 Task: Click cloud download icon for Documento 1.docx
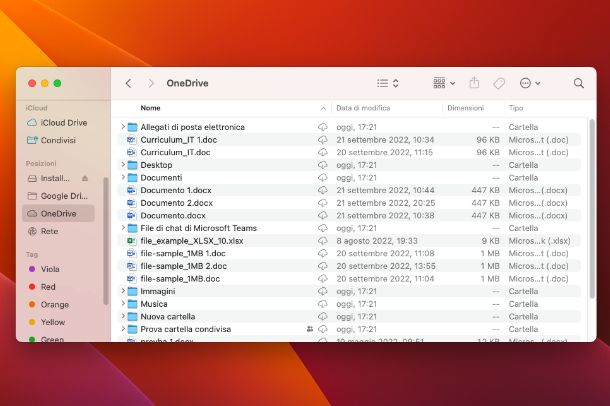click(323, 190)
